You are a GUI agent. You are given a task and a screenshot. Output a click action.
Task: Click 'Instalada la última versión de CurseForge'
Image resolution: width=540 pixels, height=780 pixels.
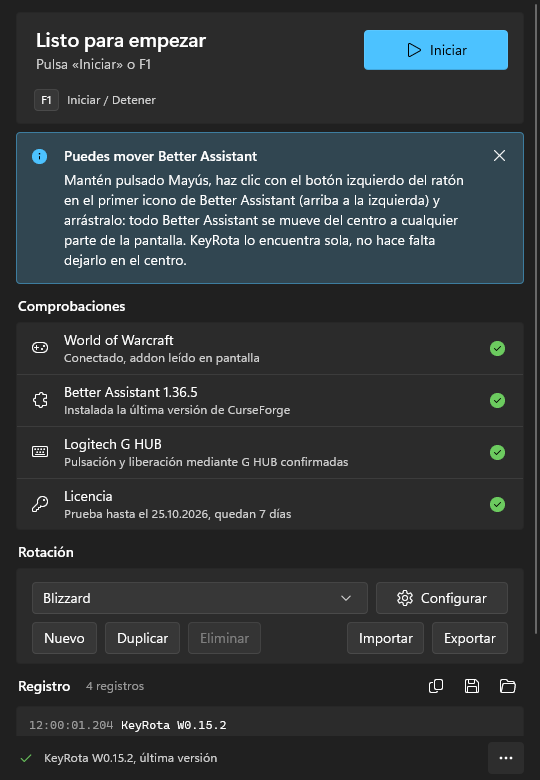pyautogui.click(x=177, y=410)
